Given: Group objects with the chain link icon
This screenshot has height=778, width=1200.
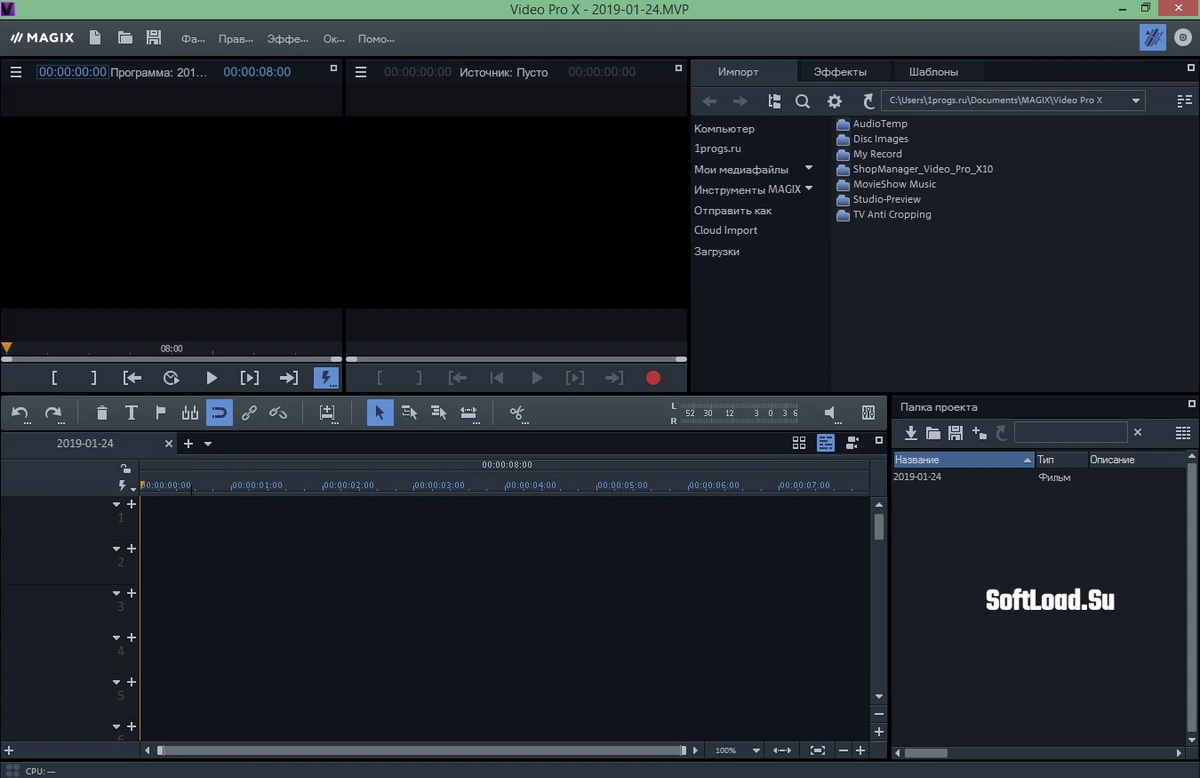Looking at the screenshot, I should (249, 412).
